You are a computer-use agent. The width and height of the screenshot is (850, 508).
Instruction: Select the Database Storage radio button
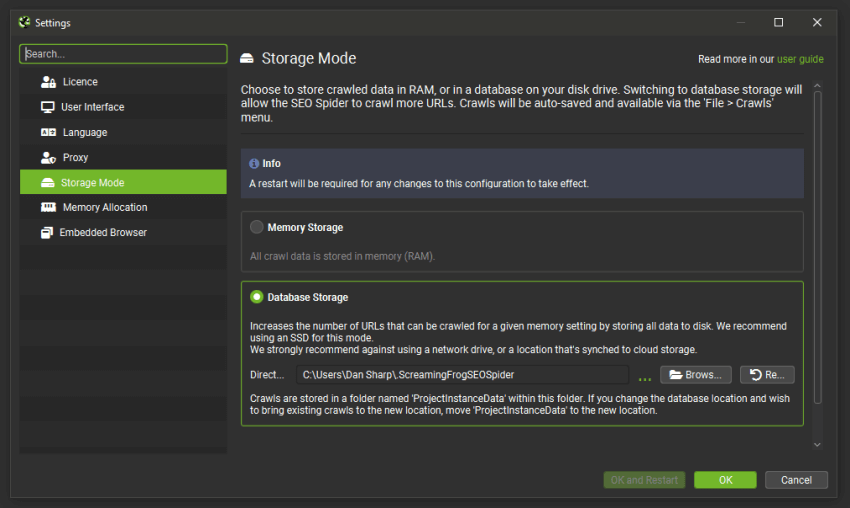(256, 297)
